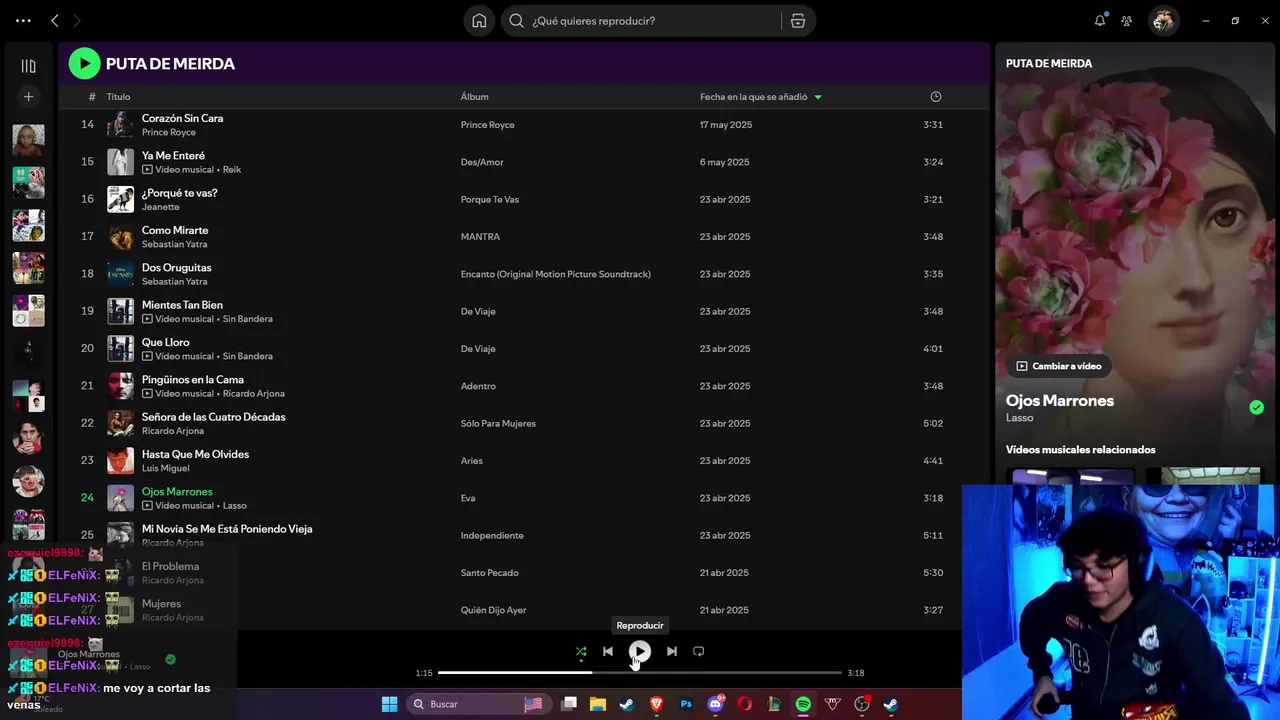Viewport: 1280px width, 720px height.
Task: Click 'Cambiar a video' button
Action: (x=1058, y=366)
